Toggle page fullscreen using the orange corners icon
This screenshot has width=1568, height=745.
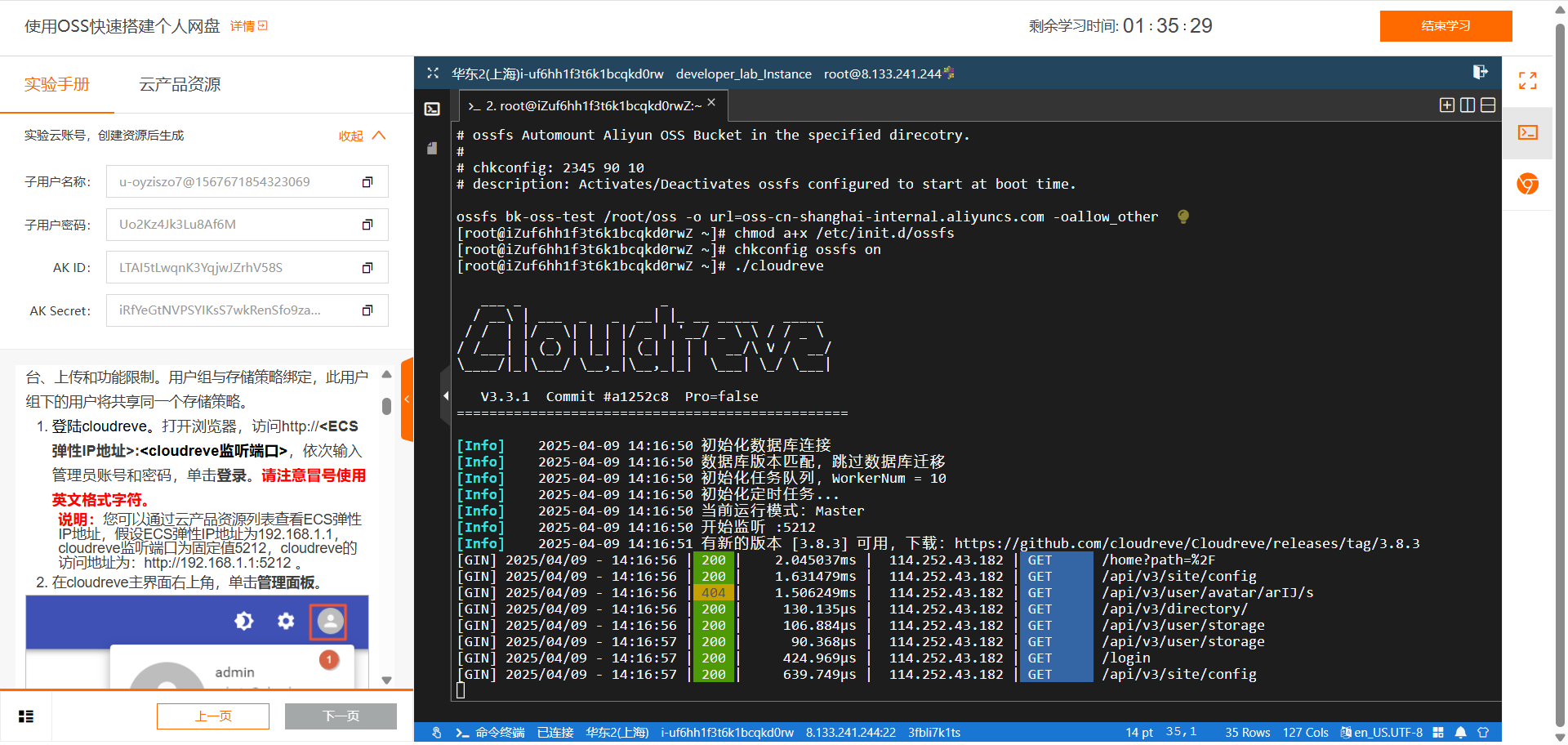click(x=1527, y=80)
